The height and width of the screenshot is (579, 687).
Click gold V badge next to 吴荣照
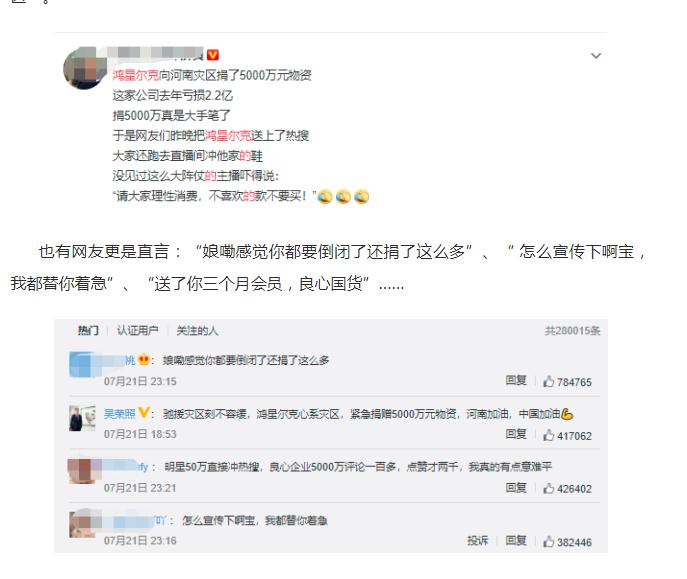pos(143,413)
